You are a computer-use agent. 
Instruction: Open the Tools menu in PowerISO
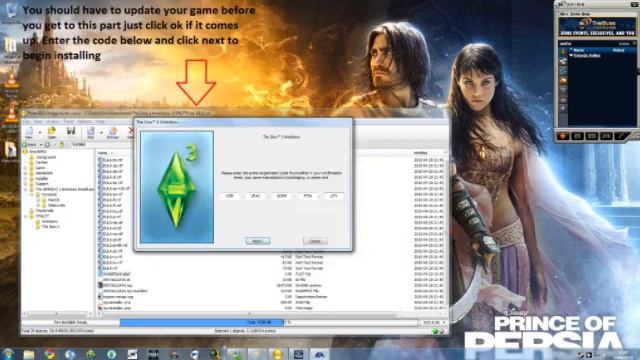[x=68, y=122]
